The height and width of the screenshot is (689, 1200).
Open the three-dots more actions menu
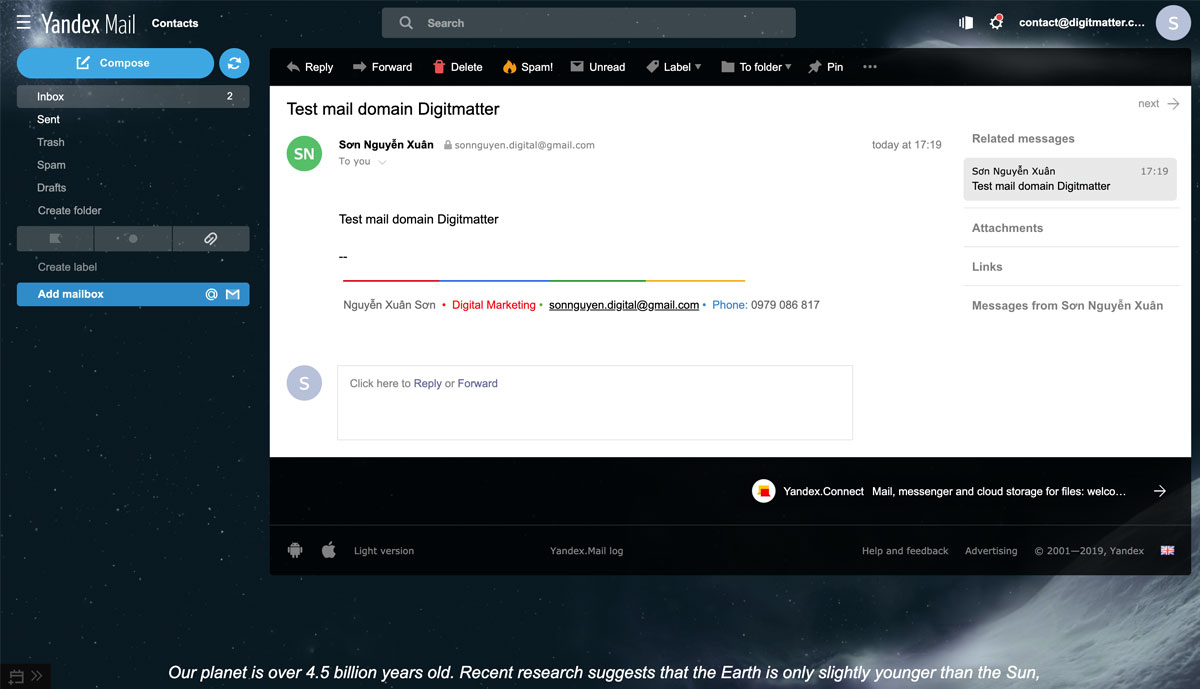870,67
